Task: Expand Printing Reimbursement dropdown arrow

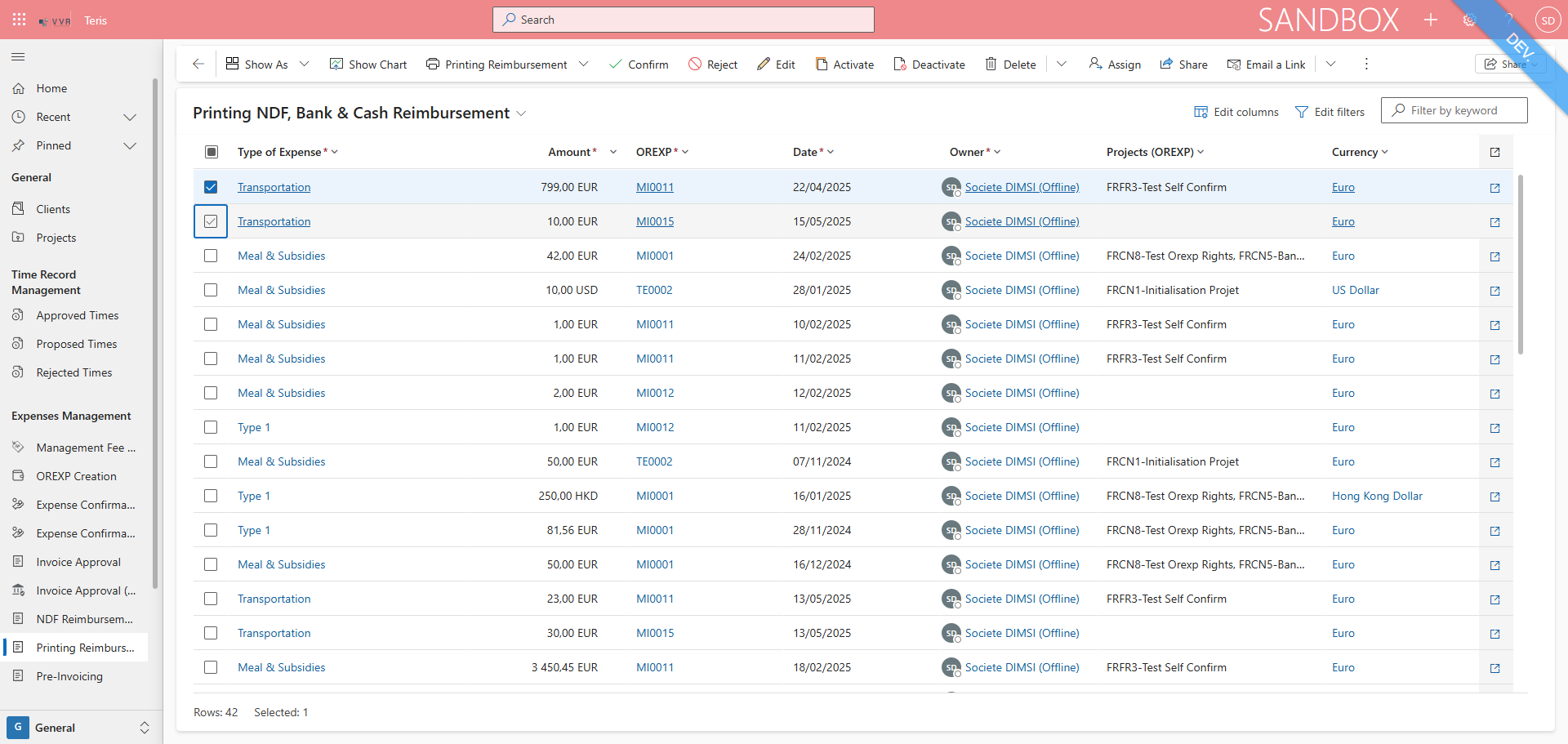Action: (x=583, y=64)
